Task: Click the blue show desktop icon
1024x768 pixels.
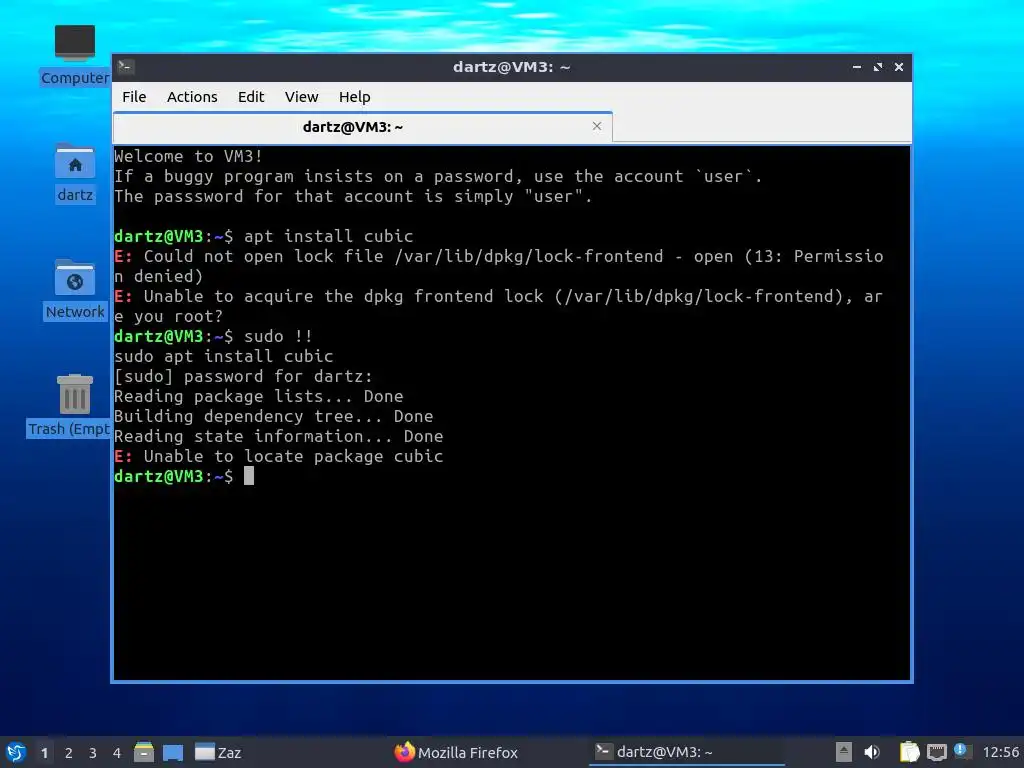Action: 173,752
